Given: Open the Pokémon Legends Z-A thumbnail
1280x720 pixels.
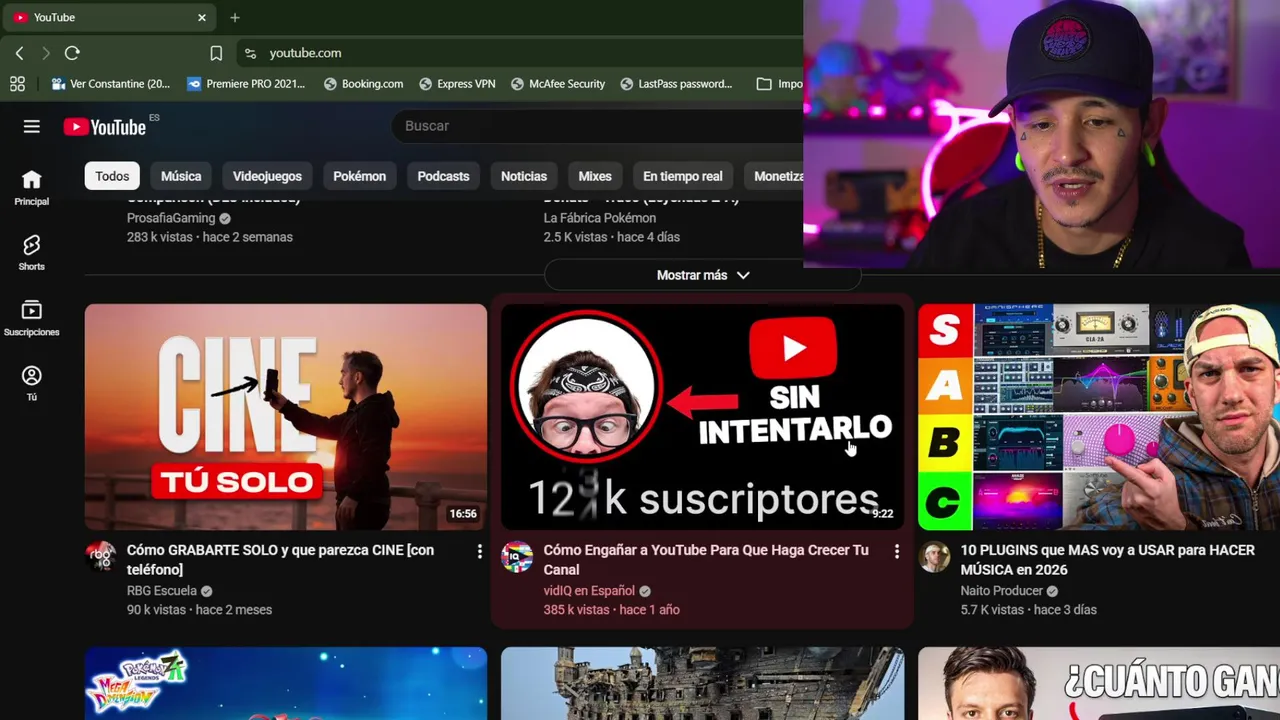Looking at the screenshot, I should tap(286, 684).
